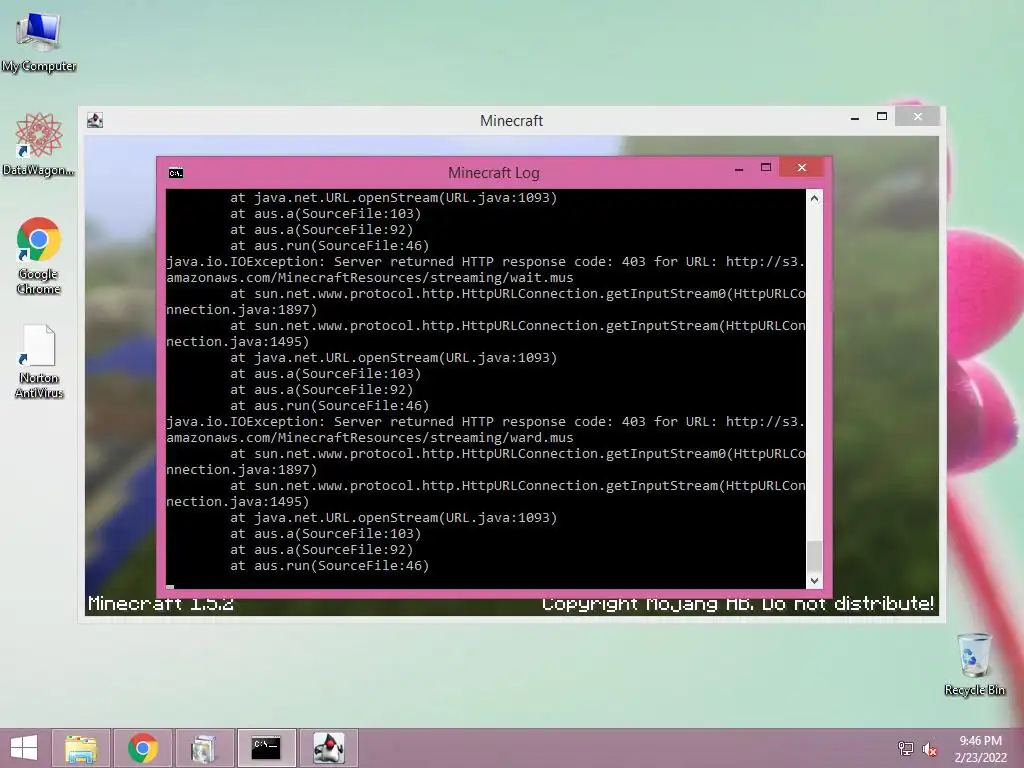Click the Copyright Mojang AB notice
The height and width of the screenshot is (768, 1024).
coord(738,603)
